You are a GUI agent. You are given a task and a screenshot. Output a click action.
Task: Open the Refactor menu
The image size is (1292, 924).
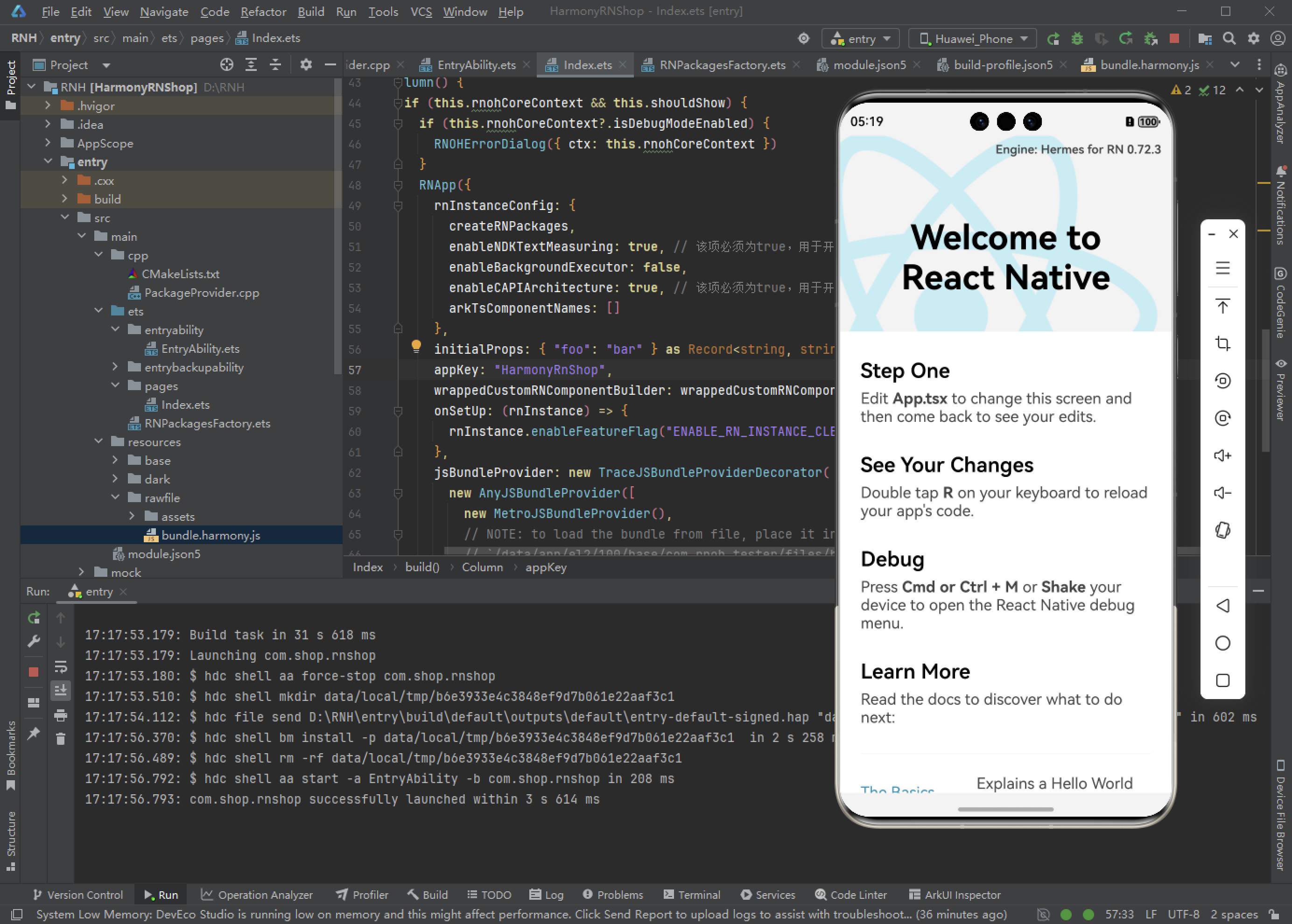(263, 11)
